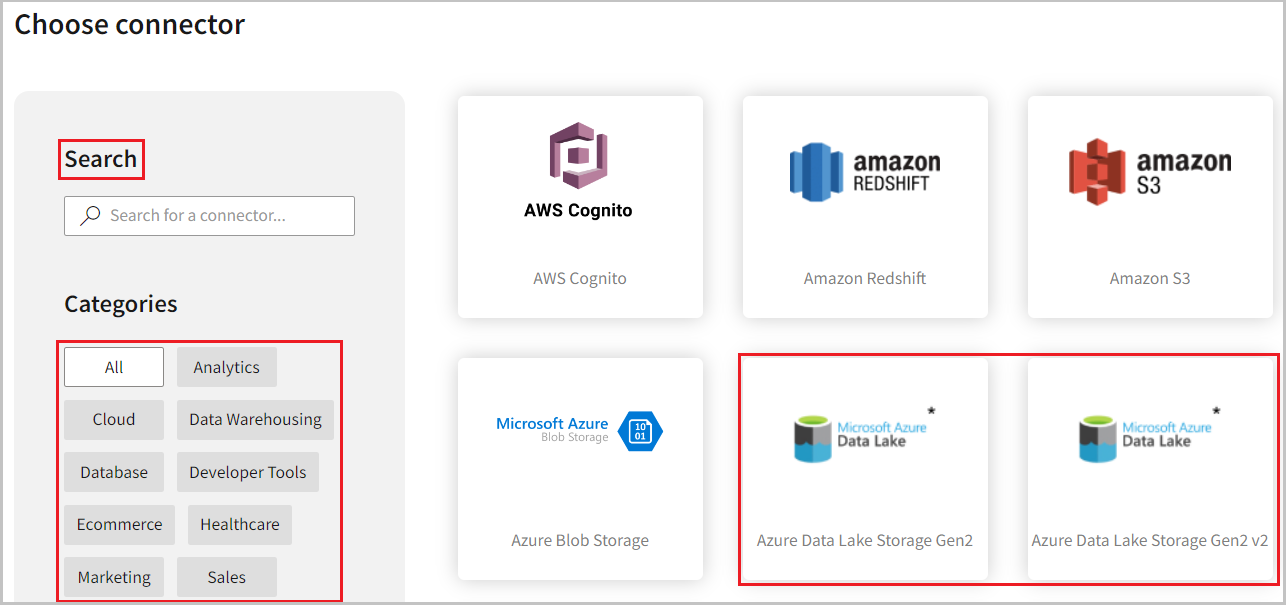This screenshot has height=605, width=1286.
Task: Click the Azure Data Lake Storage Gen2 v2 label
Action: pos(1150,540)
